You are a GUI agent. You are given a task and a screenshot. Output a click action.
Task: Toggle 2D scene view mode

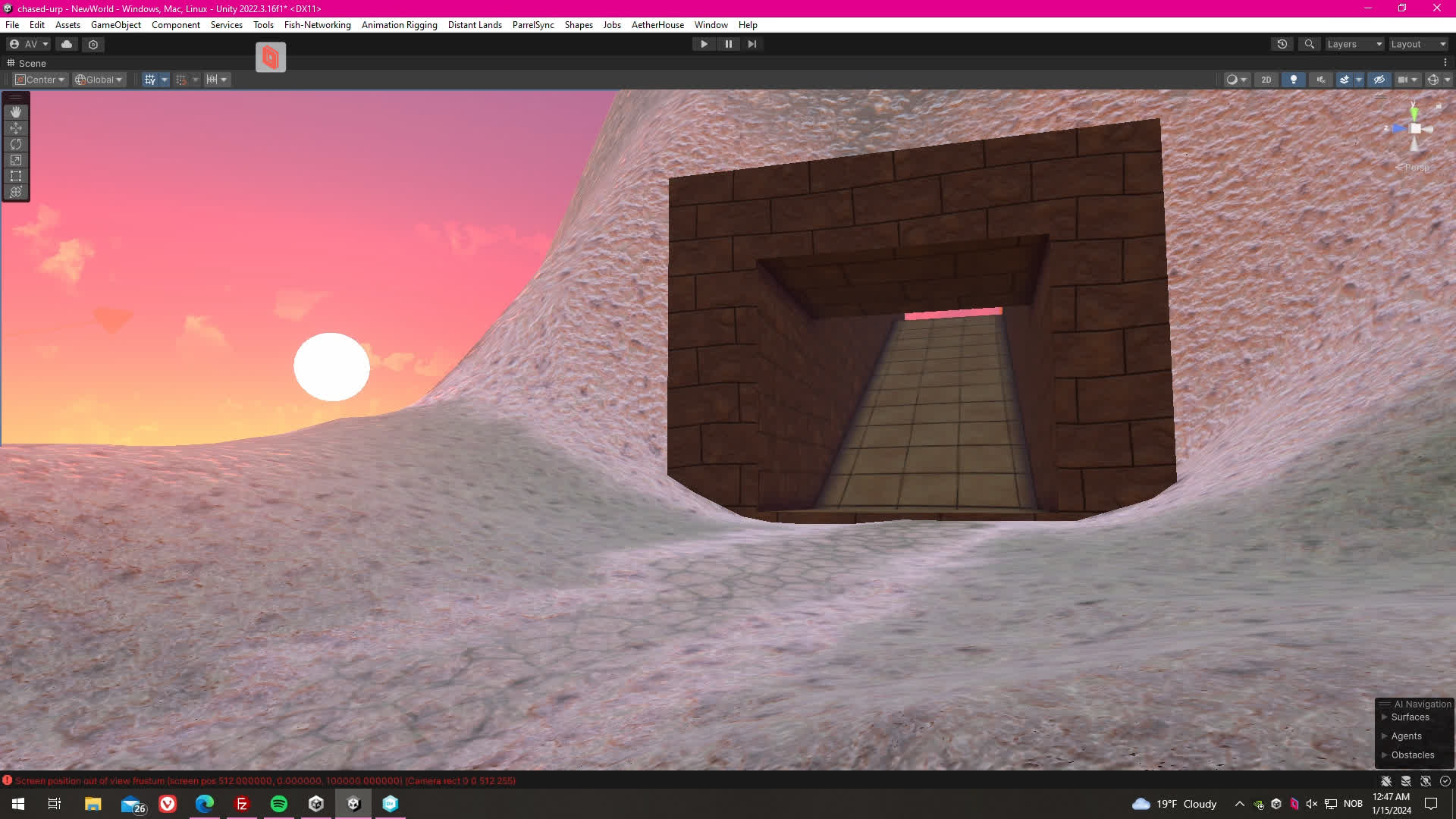[1266, 80]
